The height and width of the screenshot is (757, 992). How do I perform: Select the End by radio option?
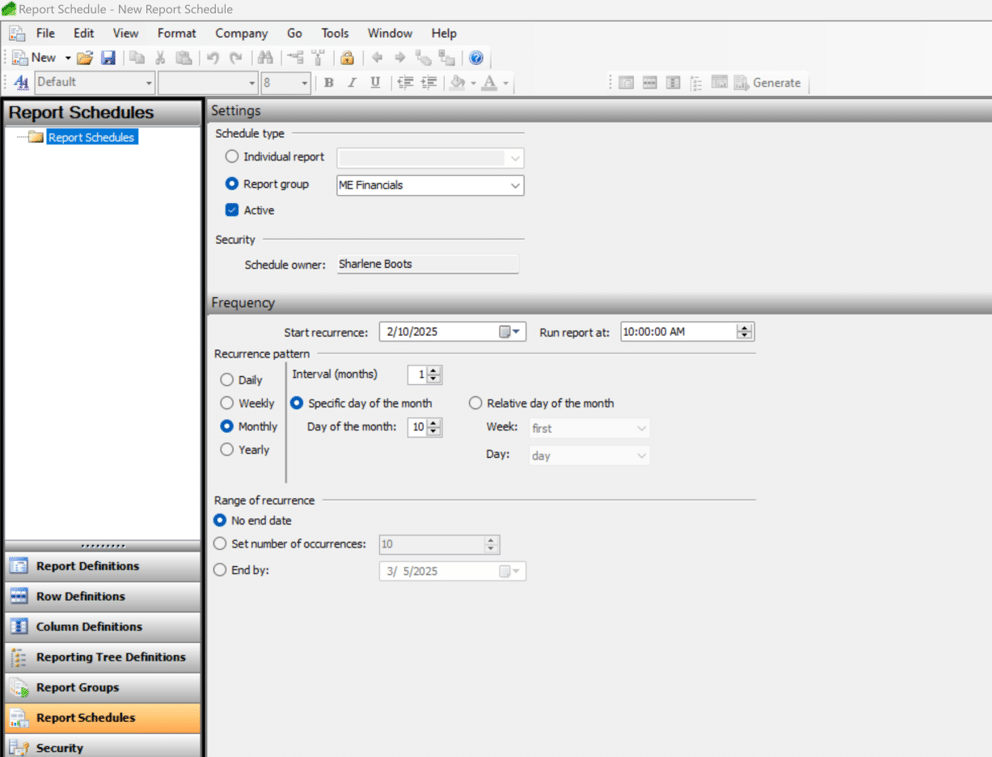(x=221, y=571)
